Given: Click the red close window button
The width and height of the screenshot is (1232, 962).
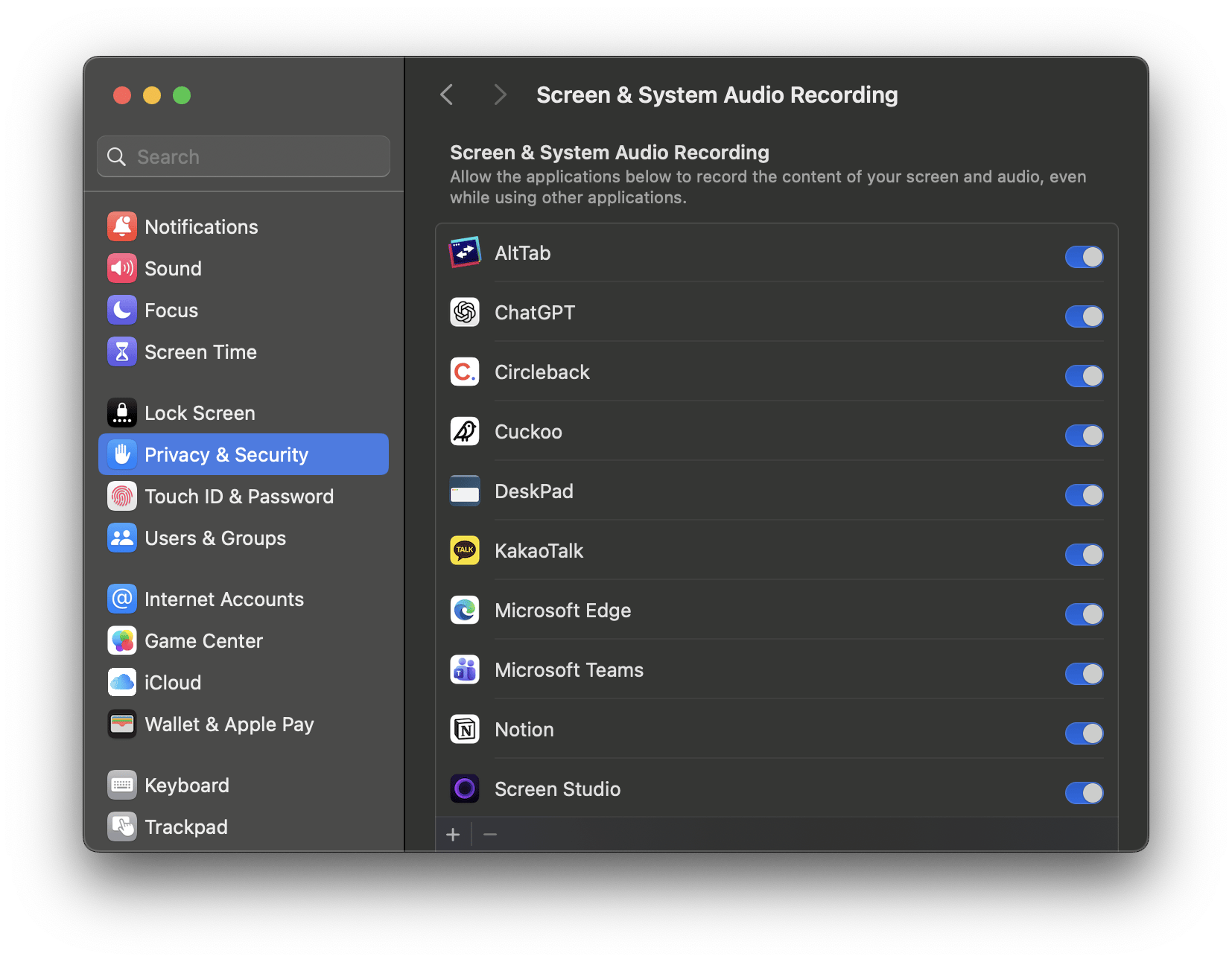Looking at the screenshot, I should pyautogui.click(x=122, y=95).
